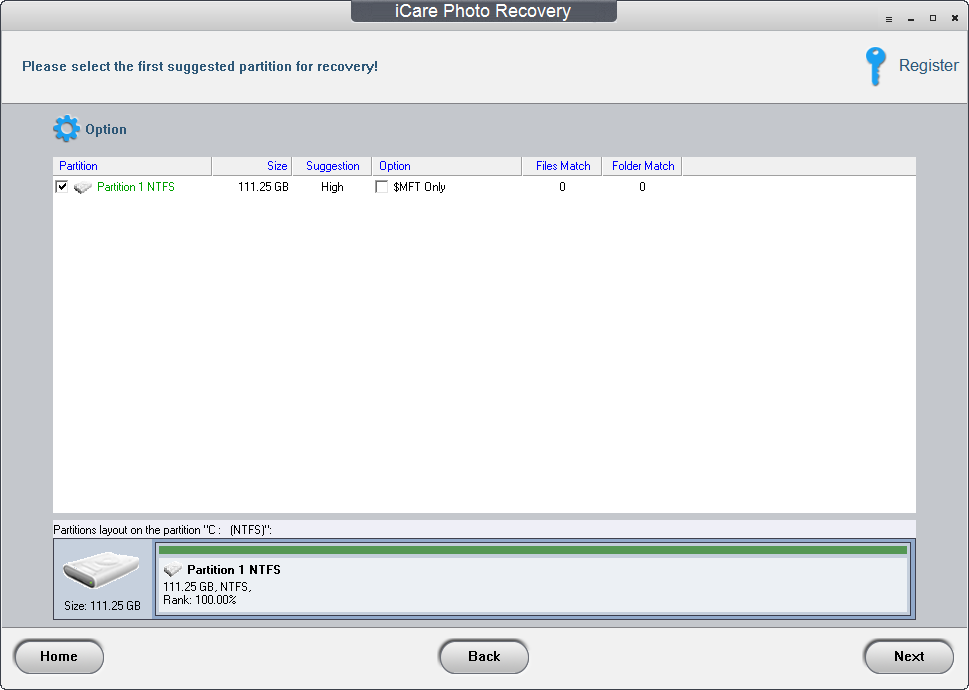Image resolution: width=969 pixels, height=690 pixels.
Task: Click the Size: 111.25 GB label under the disk
Action: point(103,606)
